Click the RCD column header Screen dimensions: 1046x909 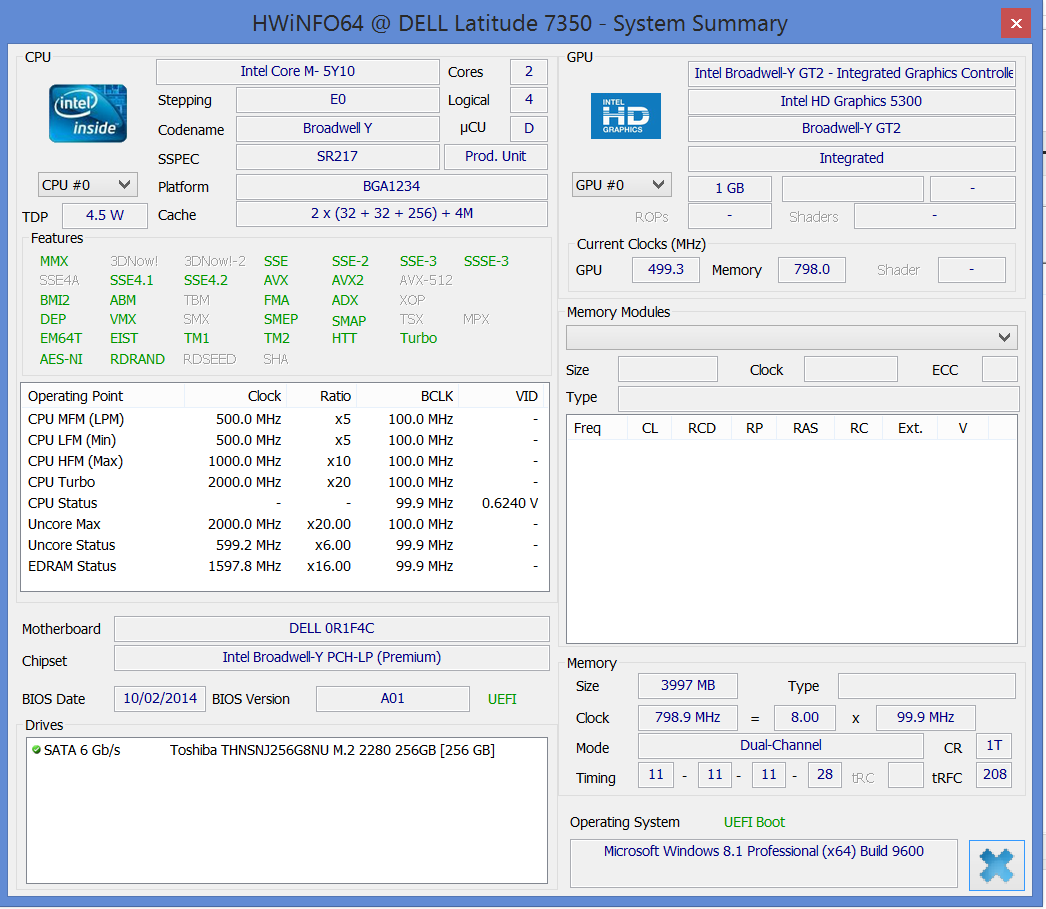702,428
